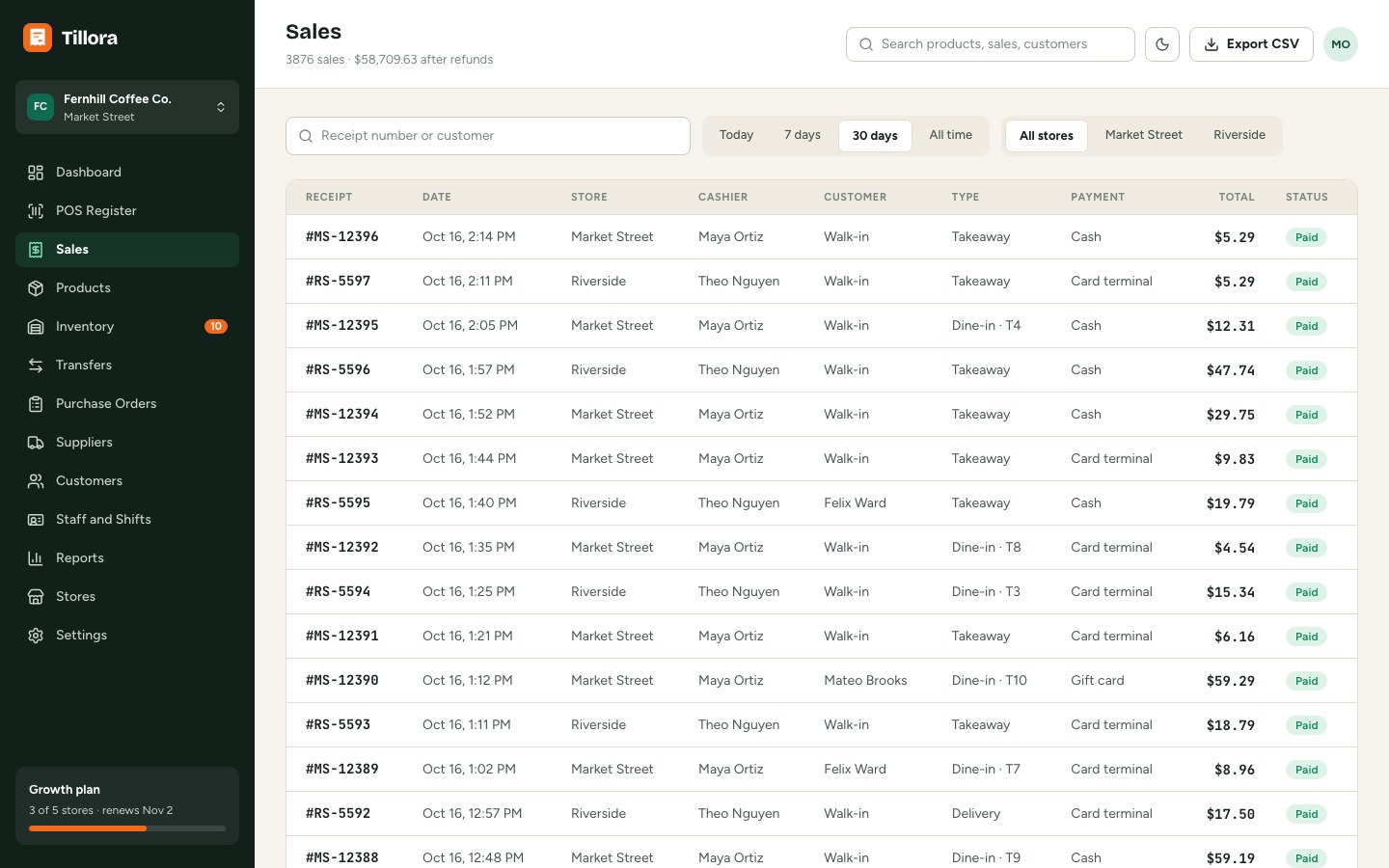Select the 7 days date range
The width and height of the screenshot is (1389, 868).
pyautogui.click(x=803, y=136)
